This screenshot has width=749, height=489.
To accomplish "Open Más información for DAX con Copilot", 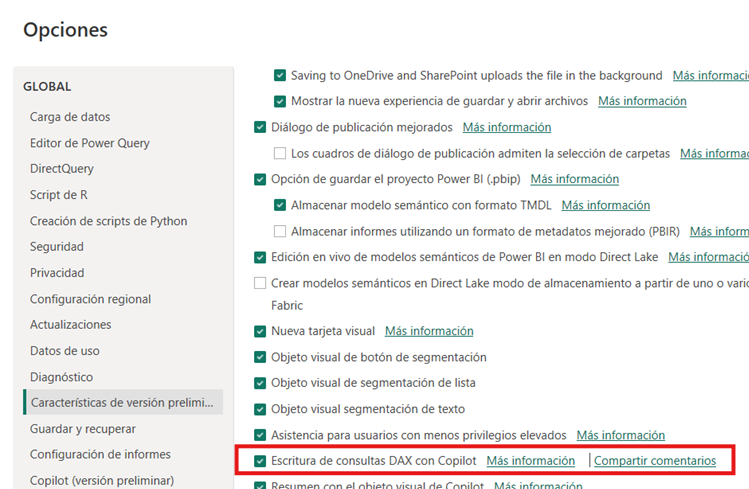I will pyautogui.click(x=531, y=461).
